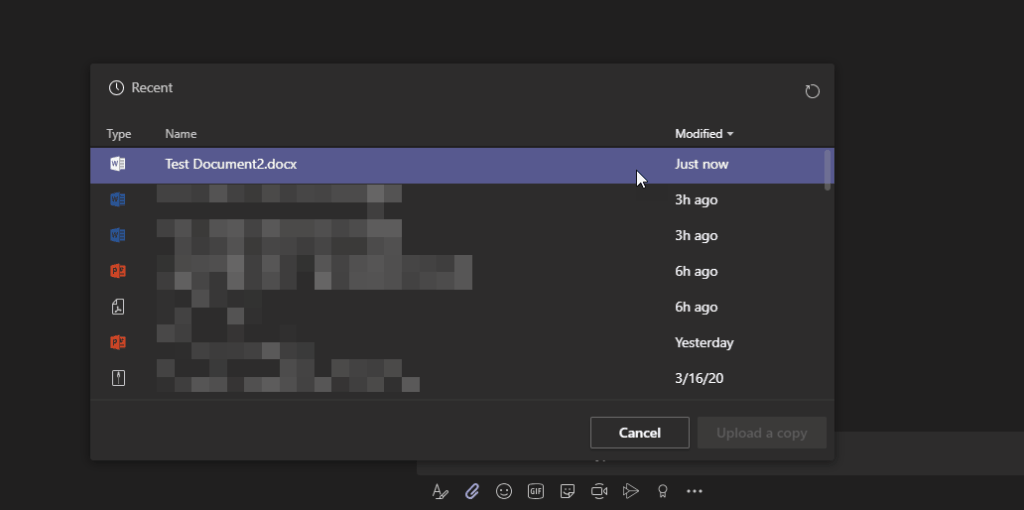Open the Emoji picker

[504, 491]
